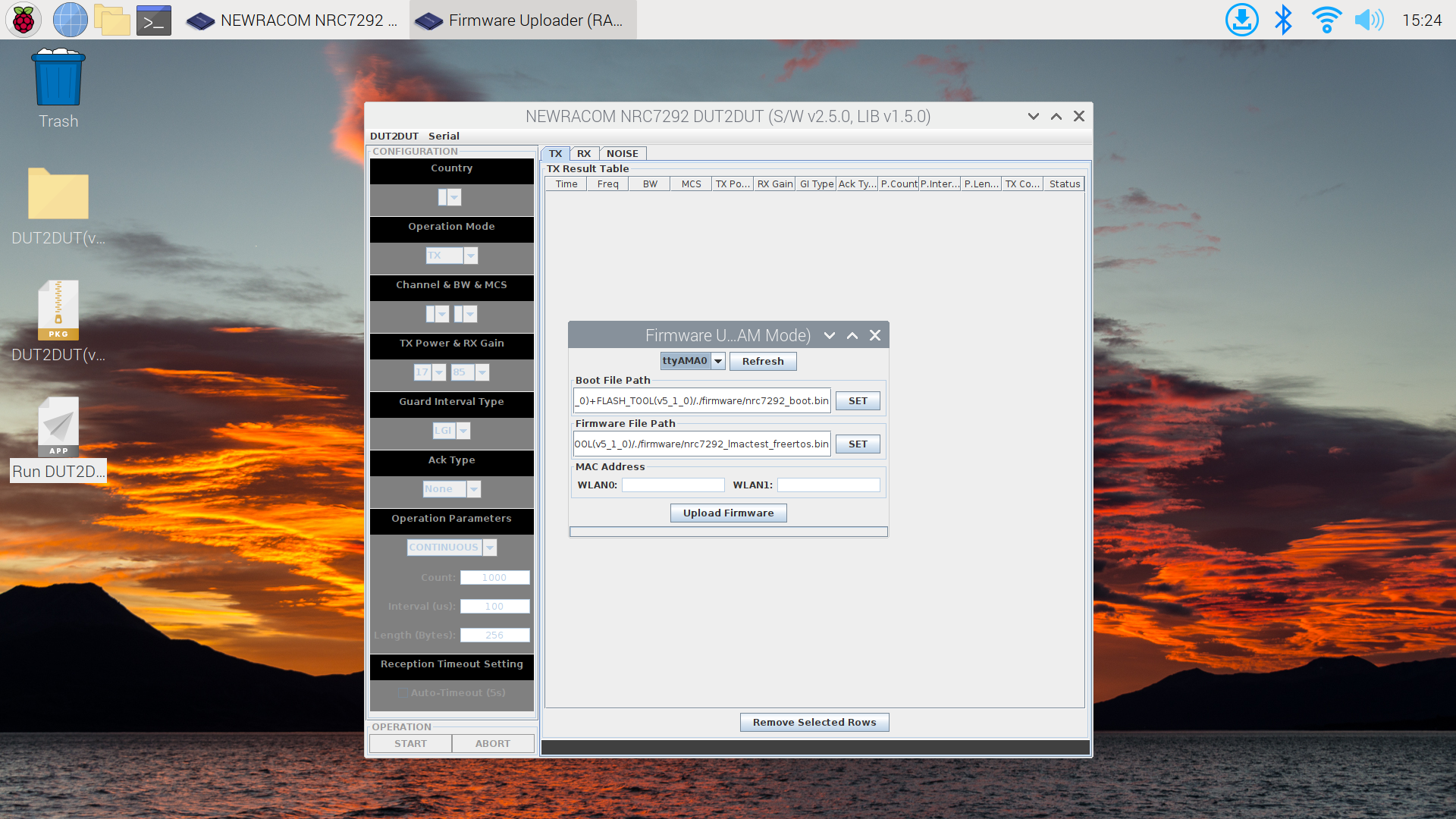Launch the web browser globe icon
Viewport: 1456px width, 819px height.
pos(70,20)
